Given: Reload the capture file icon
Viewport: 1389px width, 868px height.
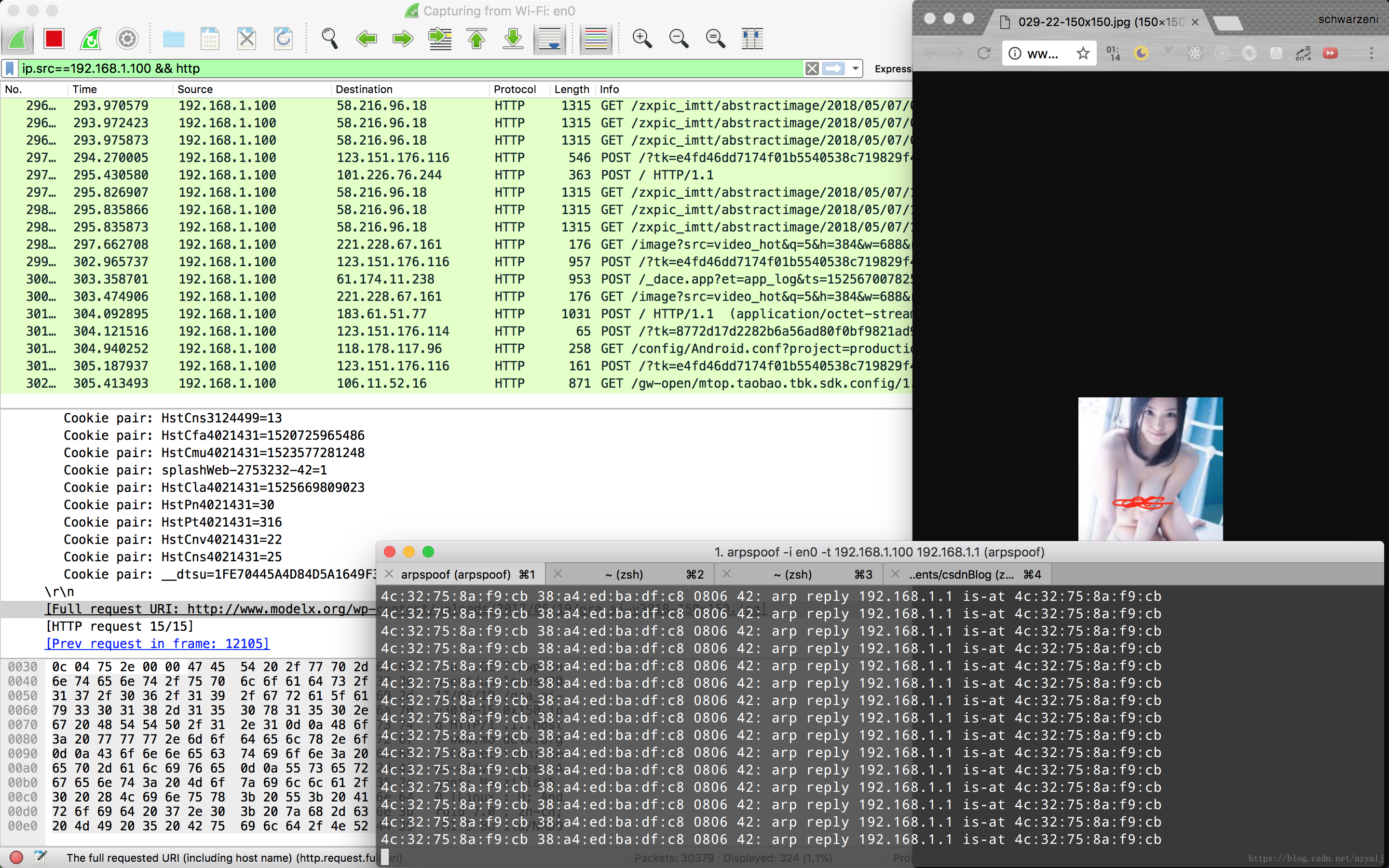Looking at the screenshot, I should pyautogui.click(x=284, y=39).
